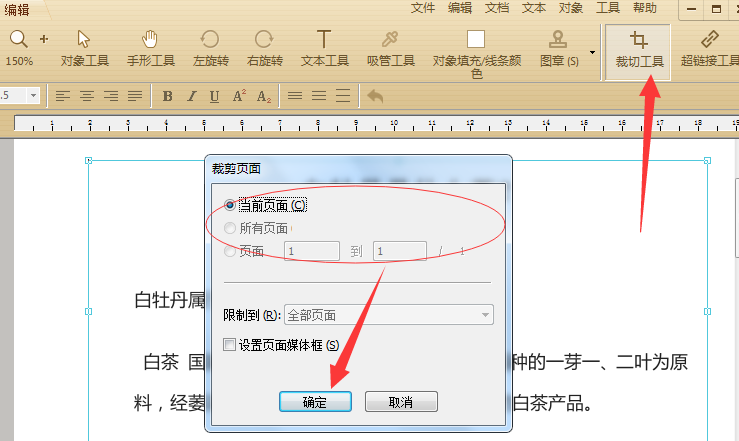The image size is (739, 441).
Task: Open 对象填充/线条颜色 color swatch
Action: pyautogui.click(x=476, y=39)
